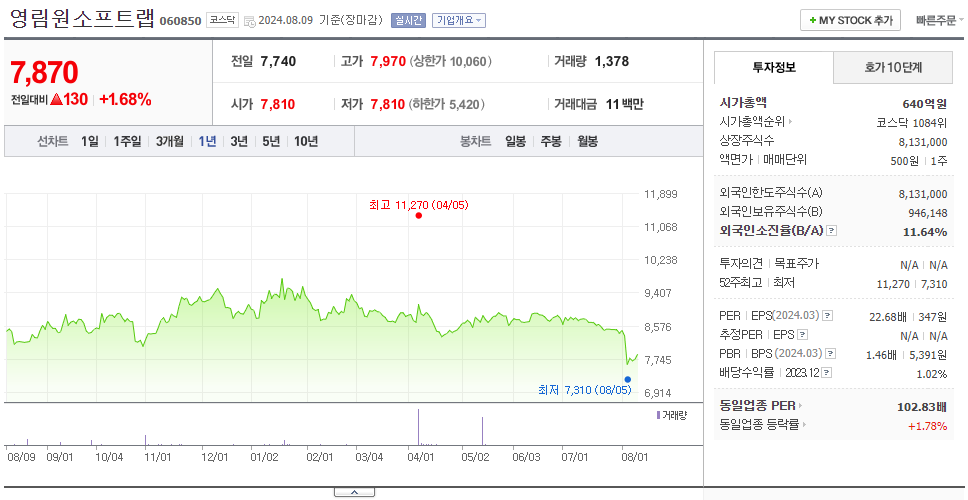The height and width of the screenshot is (500, 968).
Task: Click 외국인소진율 value 11.64%
Action: coord(927,232)
